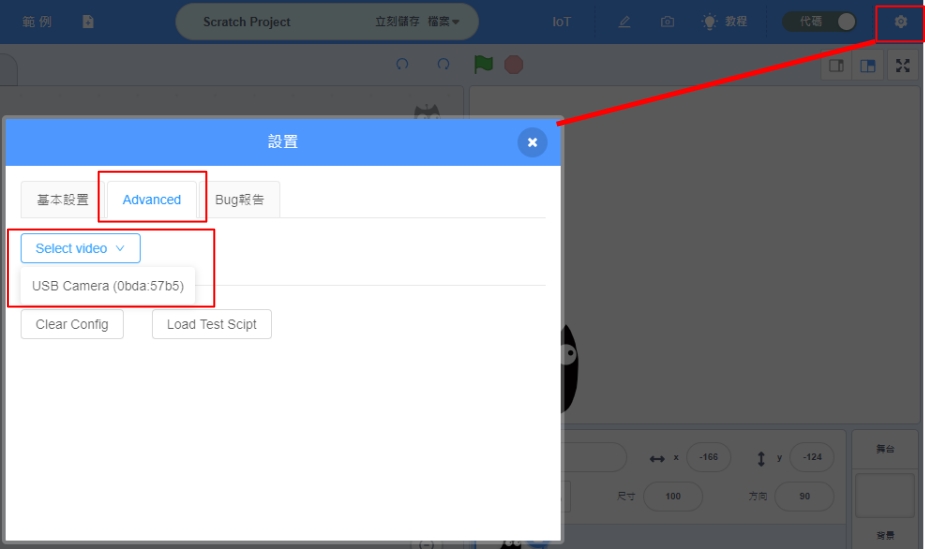Open the 檔案 file dropdown menu
Image resolution: width=925 pixels, height=549 pixels.
pyautogui.click(x=444, y=21)
